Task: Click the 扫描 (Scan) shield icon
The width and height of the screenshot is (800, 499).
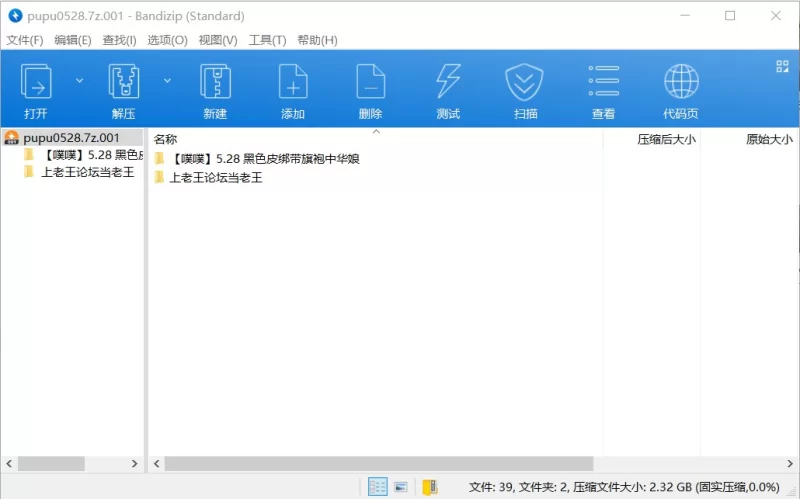Action: (524, 82)
